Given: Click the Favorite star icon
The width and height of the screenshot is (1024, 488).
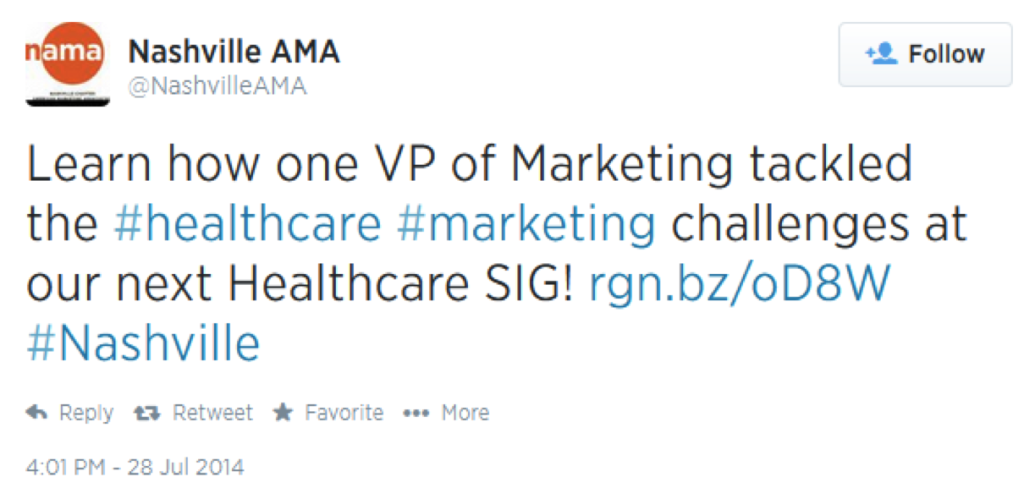Looking at the screenshot, I should pos(283,412).
